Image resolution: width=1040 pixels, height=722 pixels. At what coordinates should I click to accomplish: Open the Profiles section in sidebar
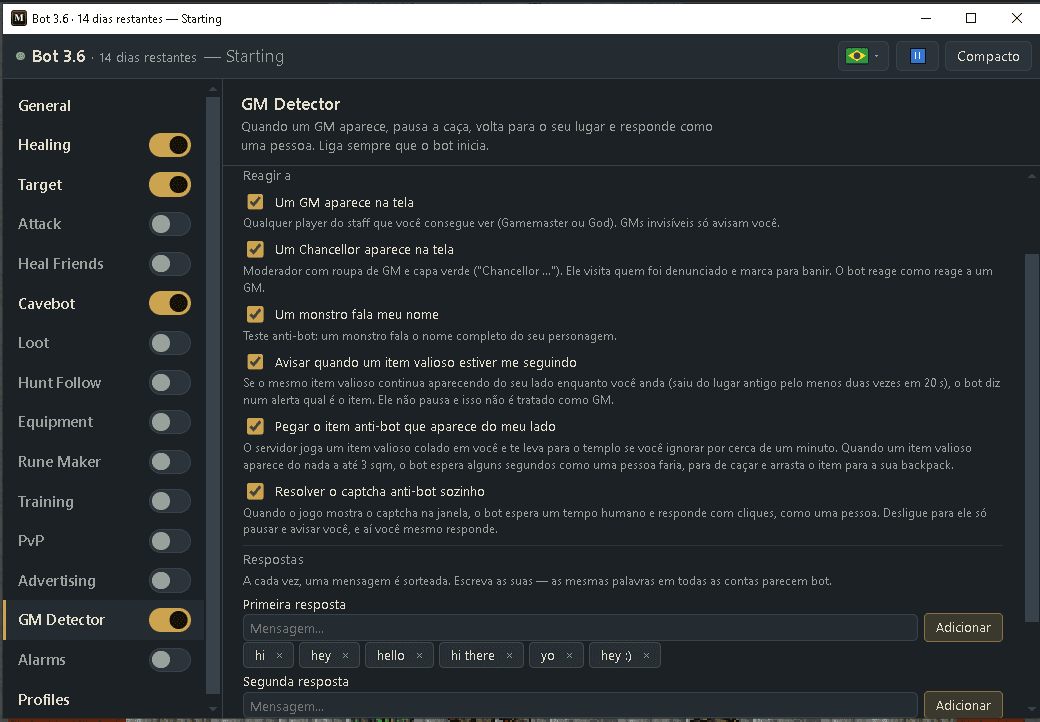click(x=44, y=699)
